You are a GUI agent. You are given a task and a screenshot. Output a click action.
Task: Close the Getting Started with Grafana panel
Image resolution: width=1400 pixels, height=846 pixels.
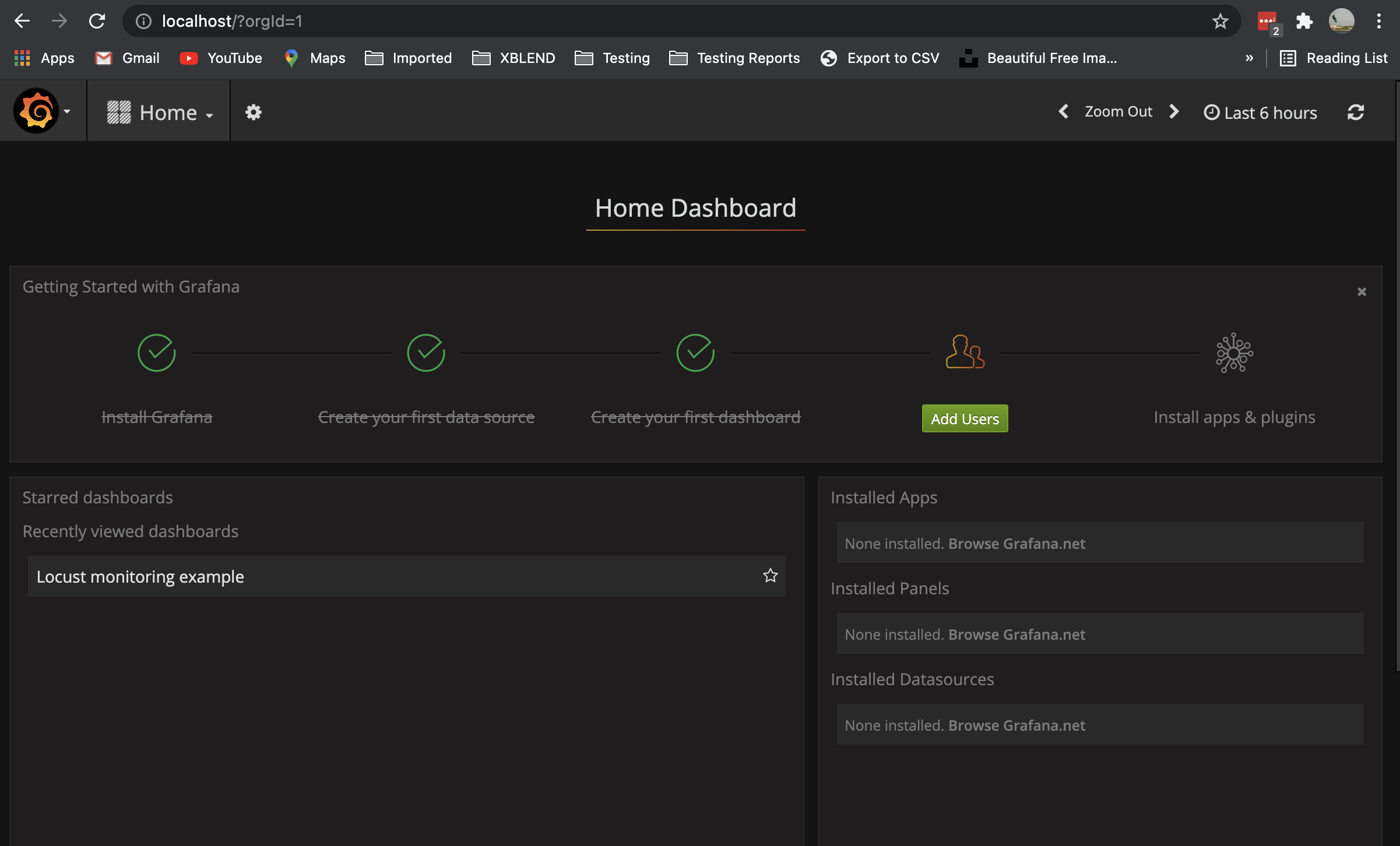tap(1362, 292)
